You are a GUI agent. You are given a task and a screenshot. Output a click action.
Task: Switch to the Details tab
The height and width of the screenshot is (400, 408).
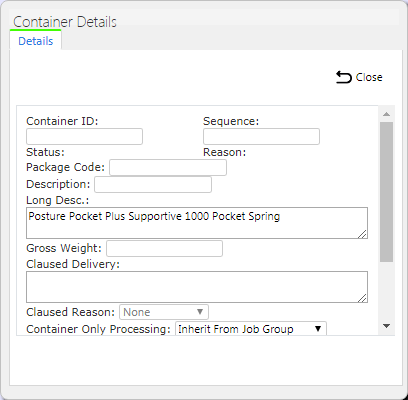36,41
